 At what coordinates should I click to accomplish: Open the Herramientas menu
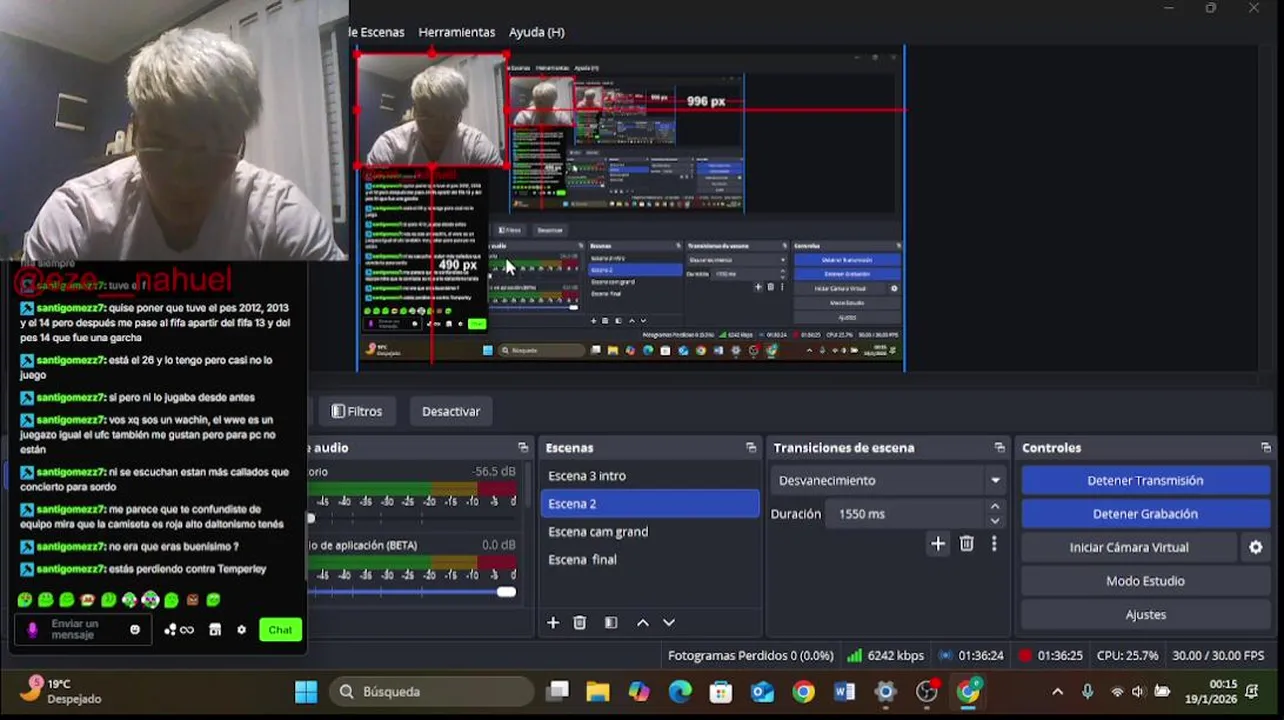(456, 32)
